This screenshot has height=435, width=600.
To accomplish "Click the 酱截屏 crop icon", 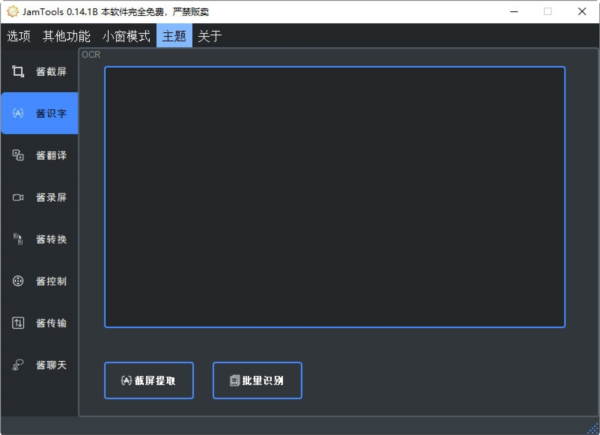I will pos(18,71).
